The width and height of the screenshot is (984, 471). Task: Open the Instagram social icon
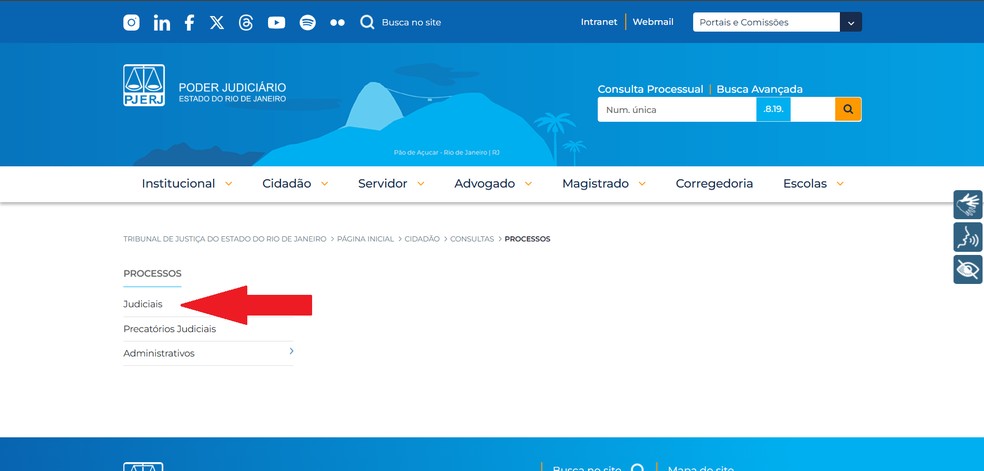coord(131,23)
